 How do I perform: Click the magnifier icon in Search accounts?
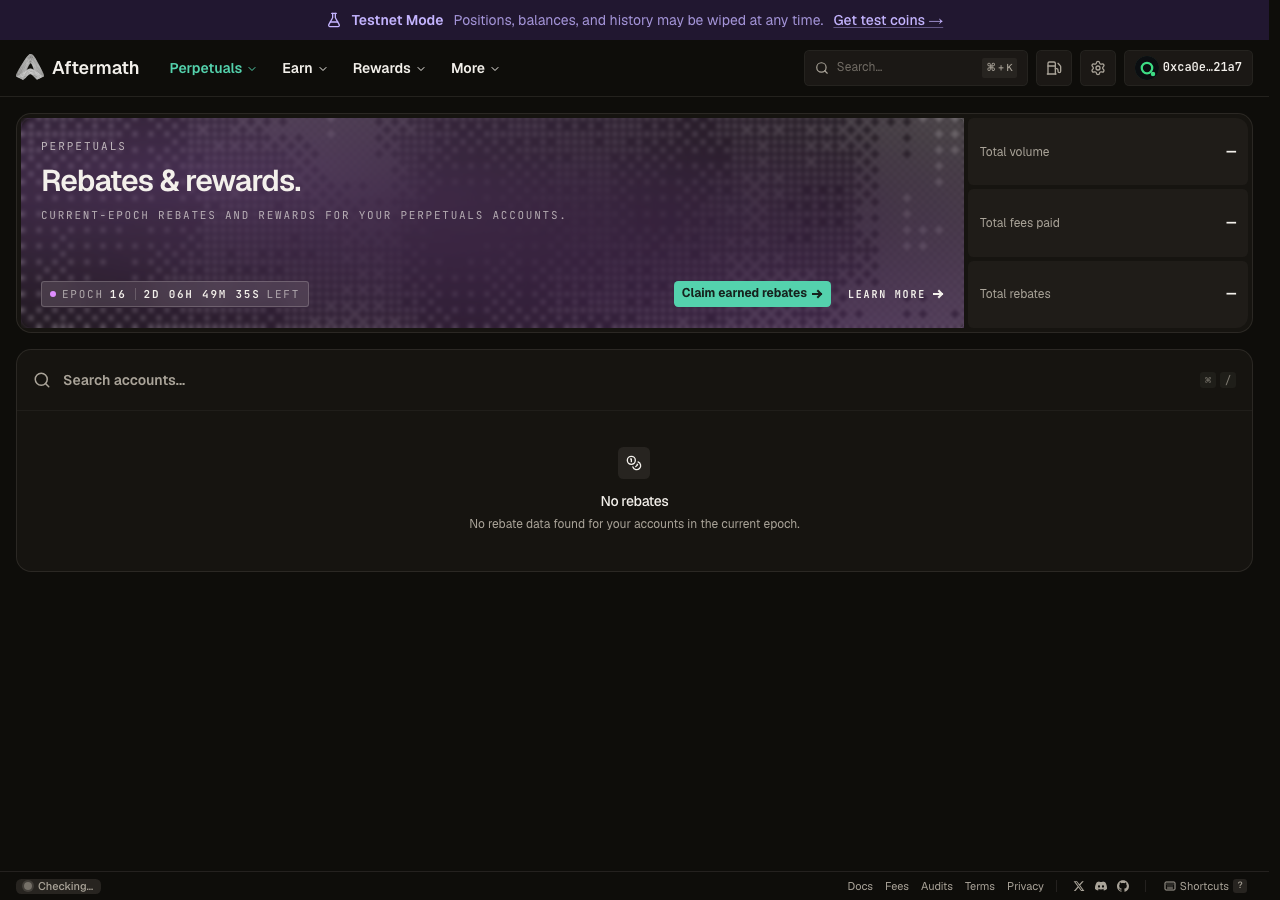[42, 380]
